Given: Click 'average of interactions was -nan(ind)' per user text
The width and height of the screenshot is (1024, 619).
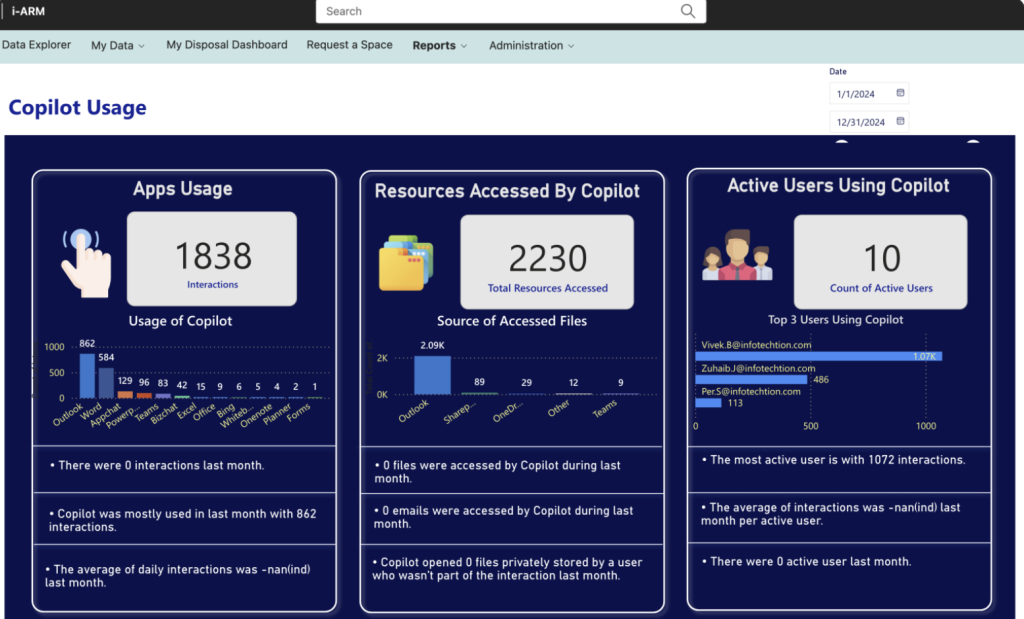Looking at the screenshot, I should pos(831,514).
